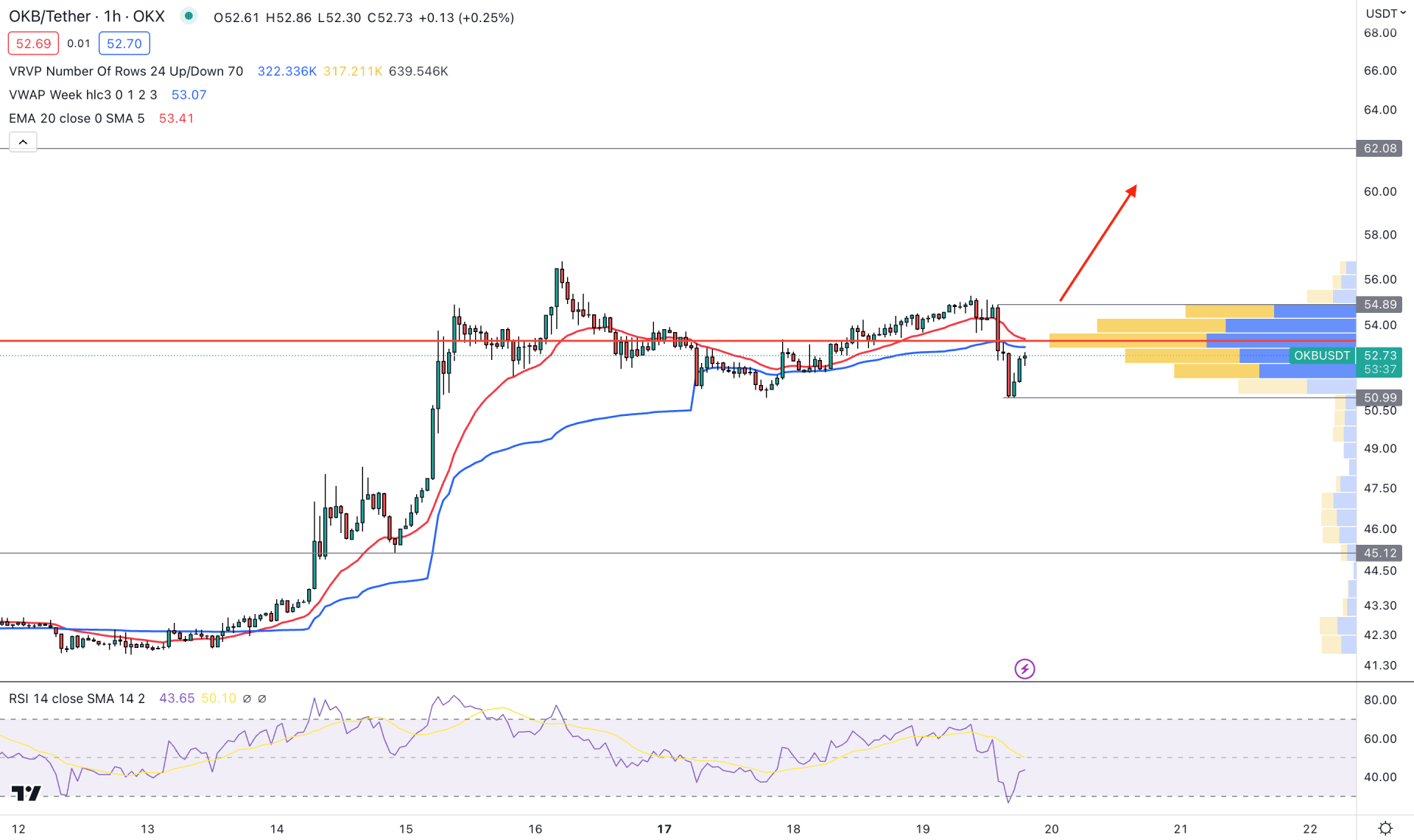This screenshot has width=1414, height=840.
Task: Click the VWAP value 53.07
Action: 189,95
